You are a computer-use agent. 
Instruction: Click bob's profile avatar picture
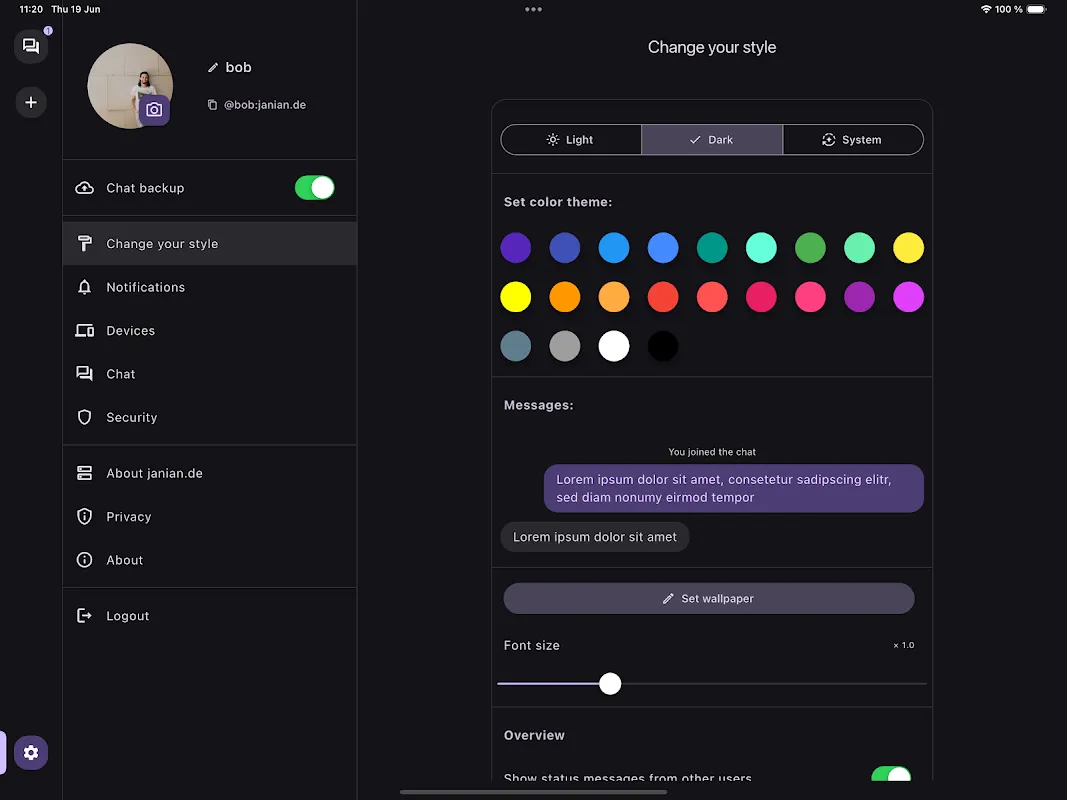click(x=129, y=86)
